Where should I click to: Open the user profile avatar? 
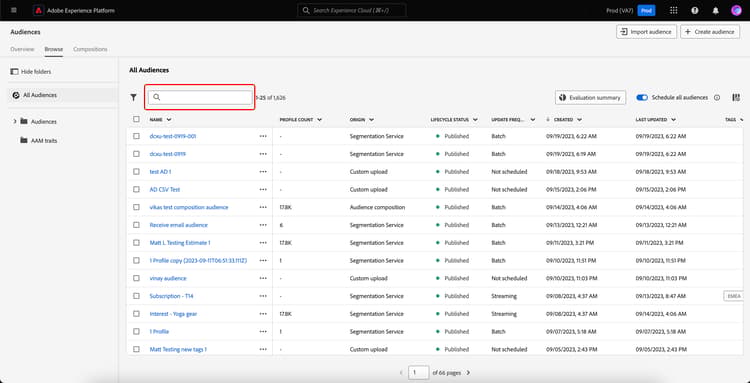click(x=736, y=11)
